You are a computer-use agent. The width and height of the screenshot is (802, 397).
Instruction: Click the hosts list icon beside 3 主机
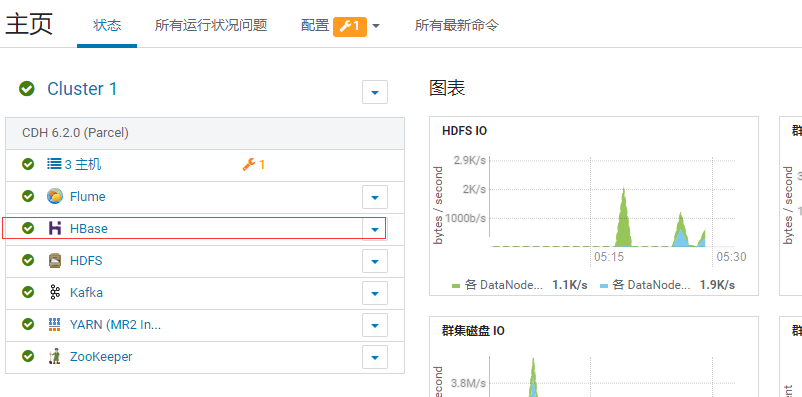point(54,164)
